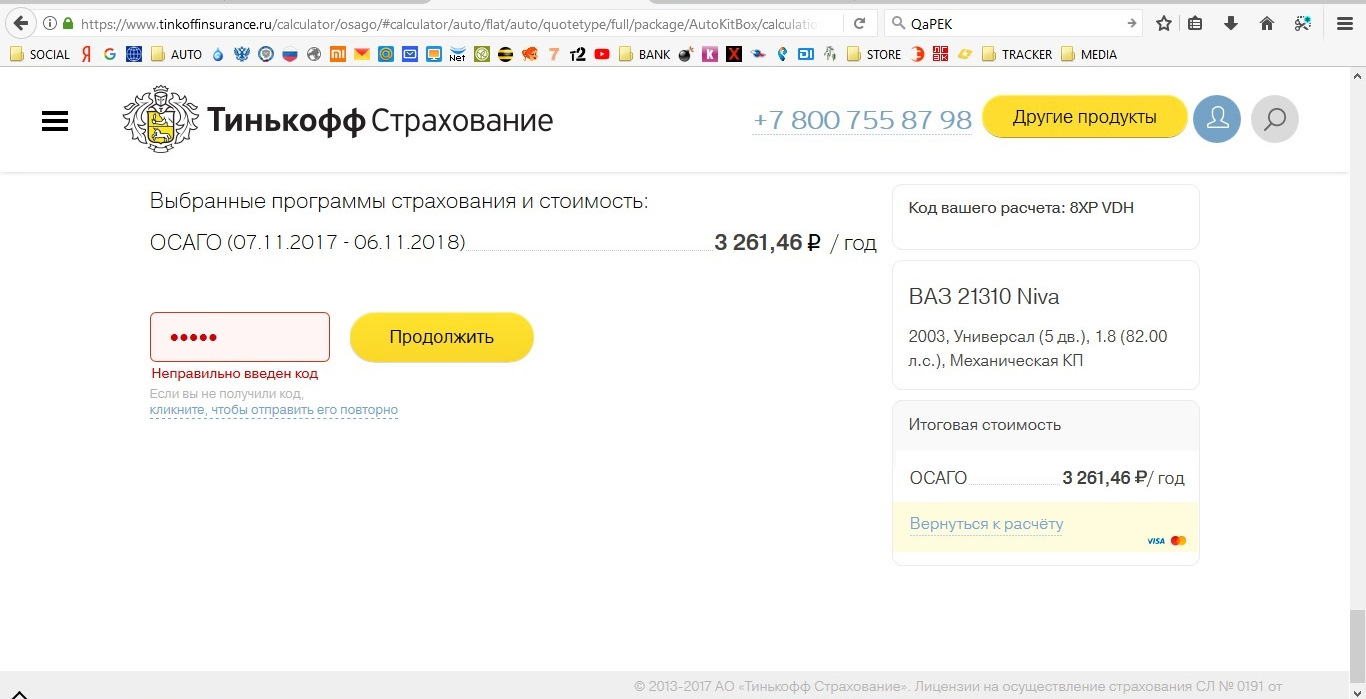Resend code via кликните, чтобы отправить link
The height and width of the screenshot is (699, 1366).
[274, 410]
